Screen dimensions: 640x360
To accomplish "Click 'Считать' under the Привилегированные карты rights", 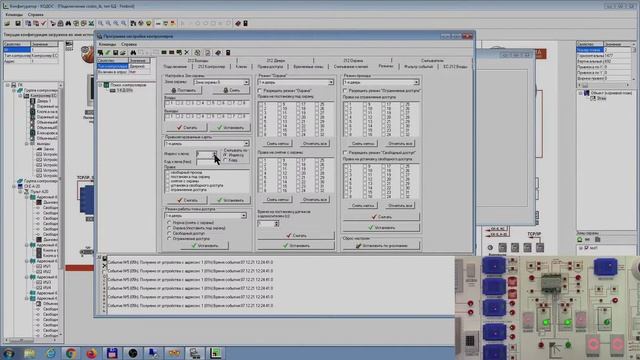I will [x=187, y=200].
